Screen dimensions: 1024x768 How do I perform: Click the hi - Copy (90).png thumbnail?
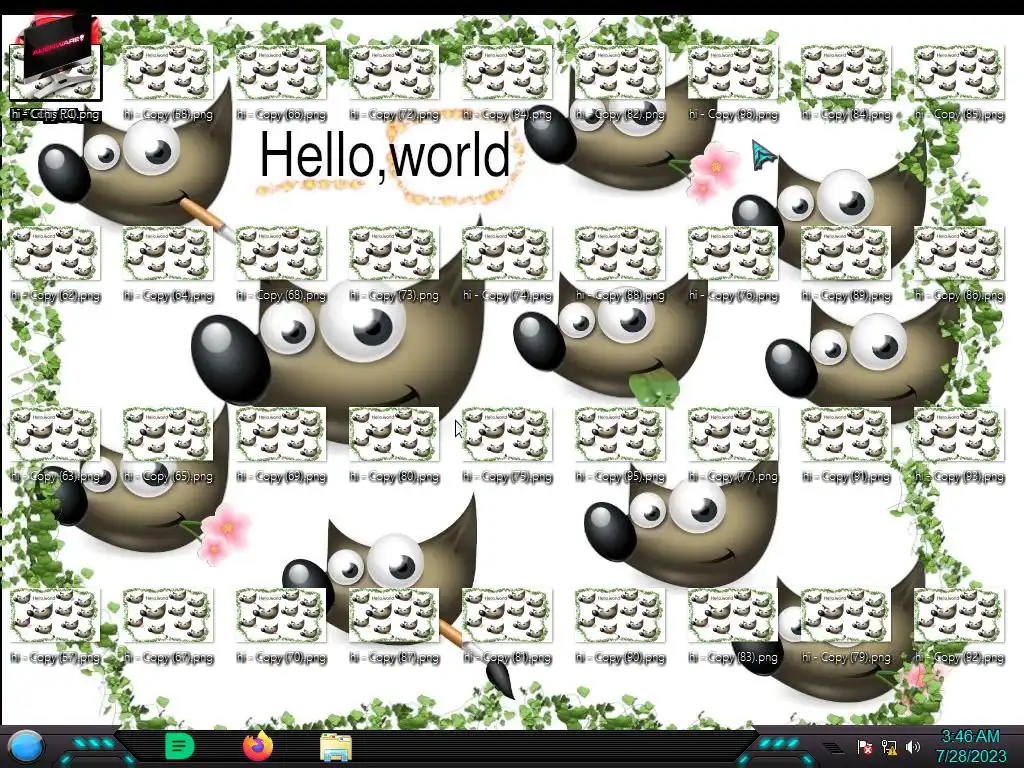point(620,616)
